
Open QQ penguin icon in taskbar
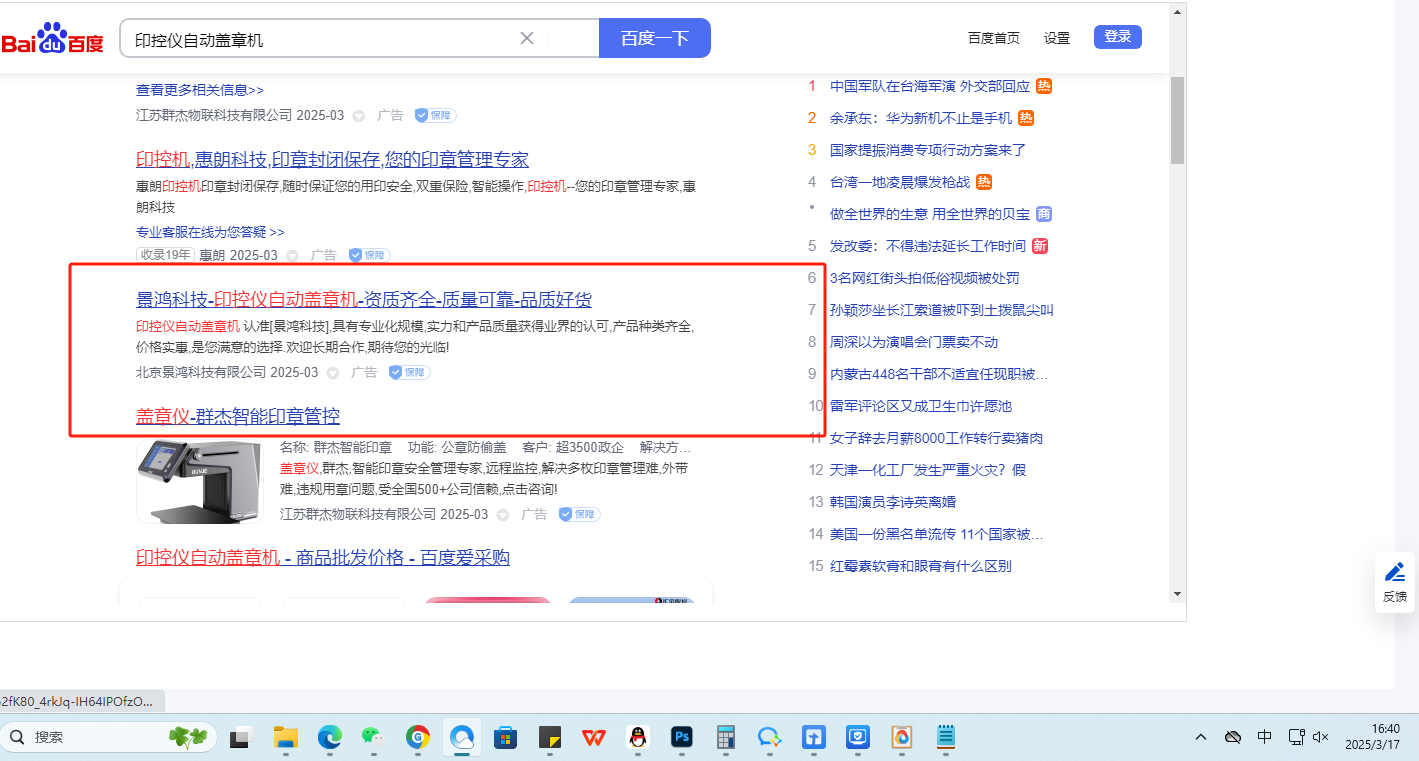click(x=637, y=737)
